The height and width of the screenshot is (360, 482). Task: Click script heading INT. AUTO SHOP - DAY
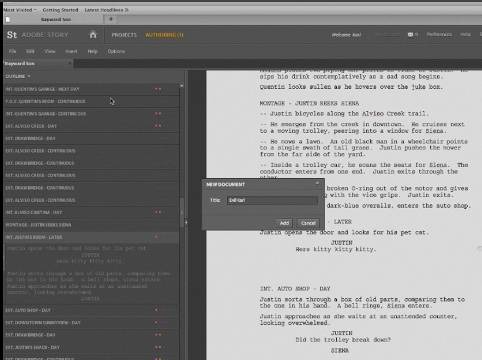(295, 289)
